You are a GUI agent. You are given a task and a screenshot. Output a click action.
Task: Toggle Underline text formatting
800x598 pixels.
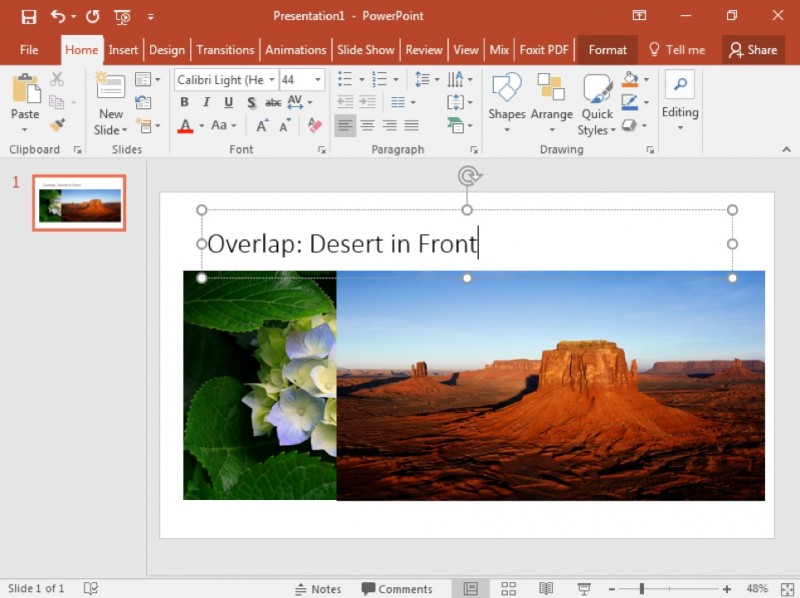(228, 102)
